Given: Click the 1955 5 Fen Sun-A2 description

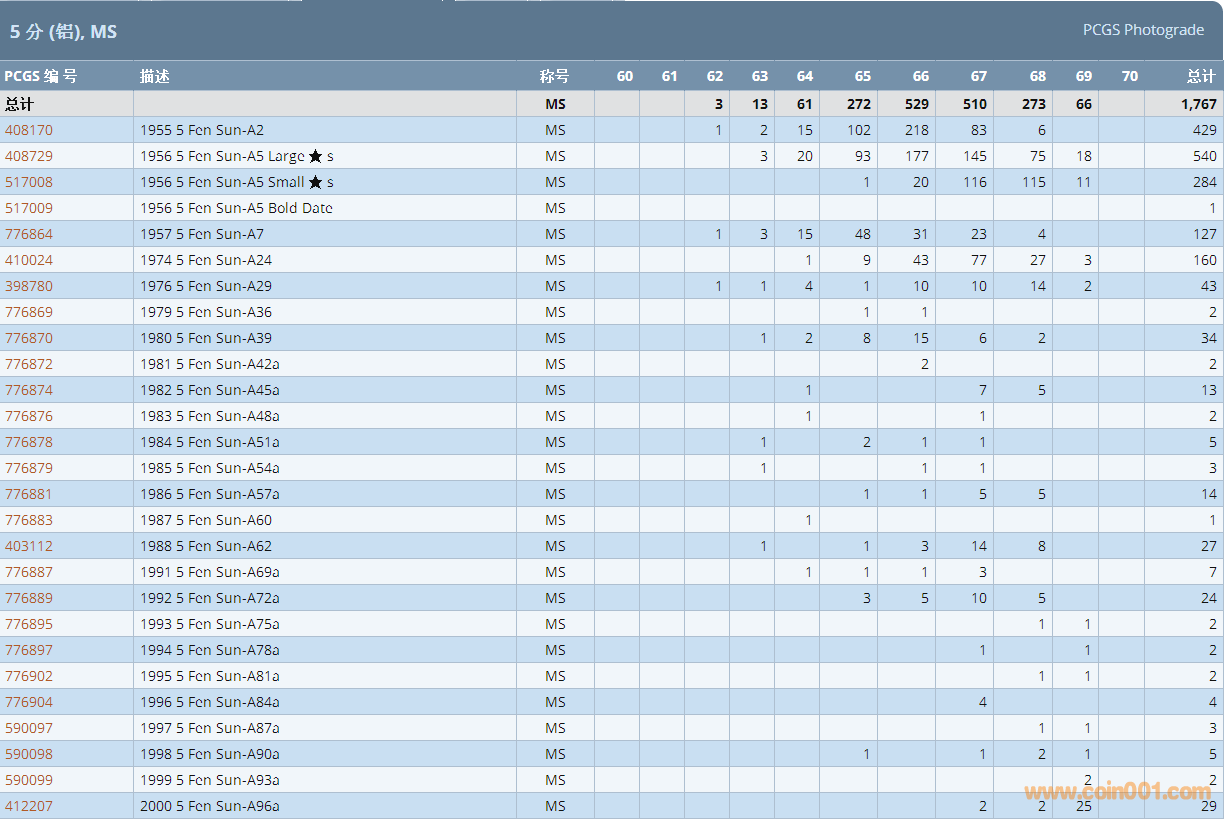Looking at the screenshot, I should click(x=202, y=130).
